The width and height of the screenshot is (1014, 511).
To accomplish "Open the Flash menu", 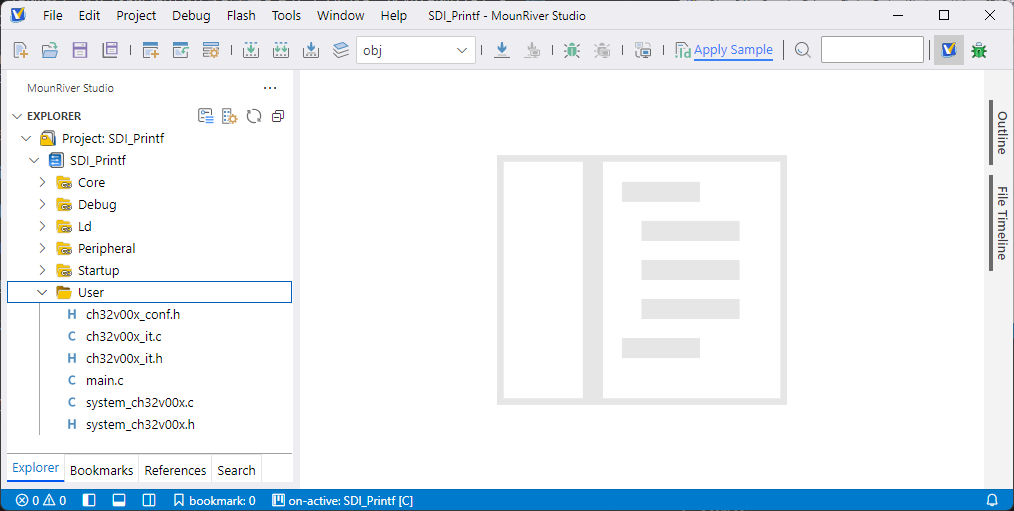I will 241,16.
